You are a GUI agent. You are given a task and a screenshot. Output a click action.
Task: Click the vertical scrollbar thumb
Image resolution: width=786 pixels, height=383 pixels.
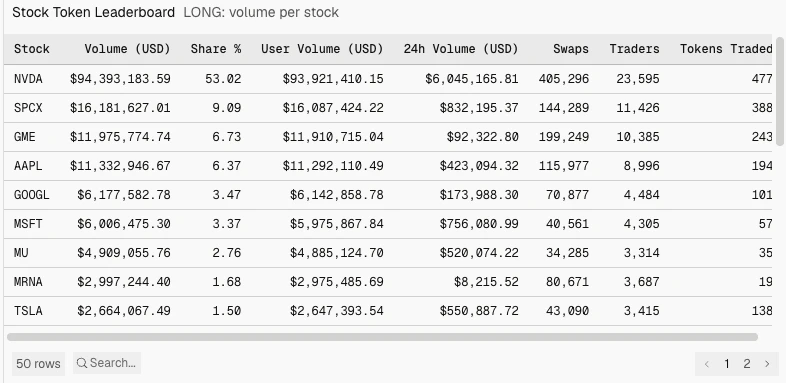click(779, 91)
